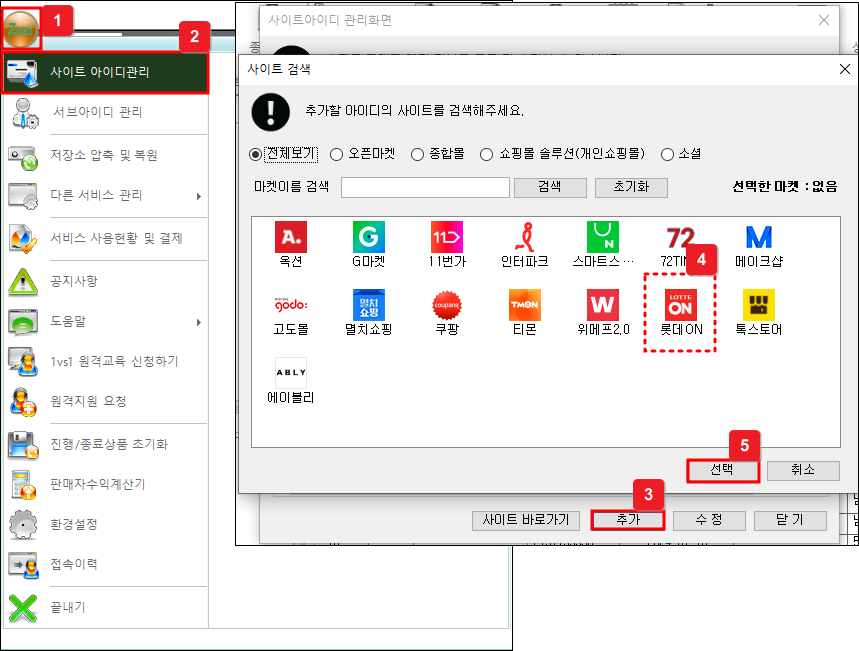Click the 취소 cancel button
This screenshot has height=651, width=859.
click(803, 470)
